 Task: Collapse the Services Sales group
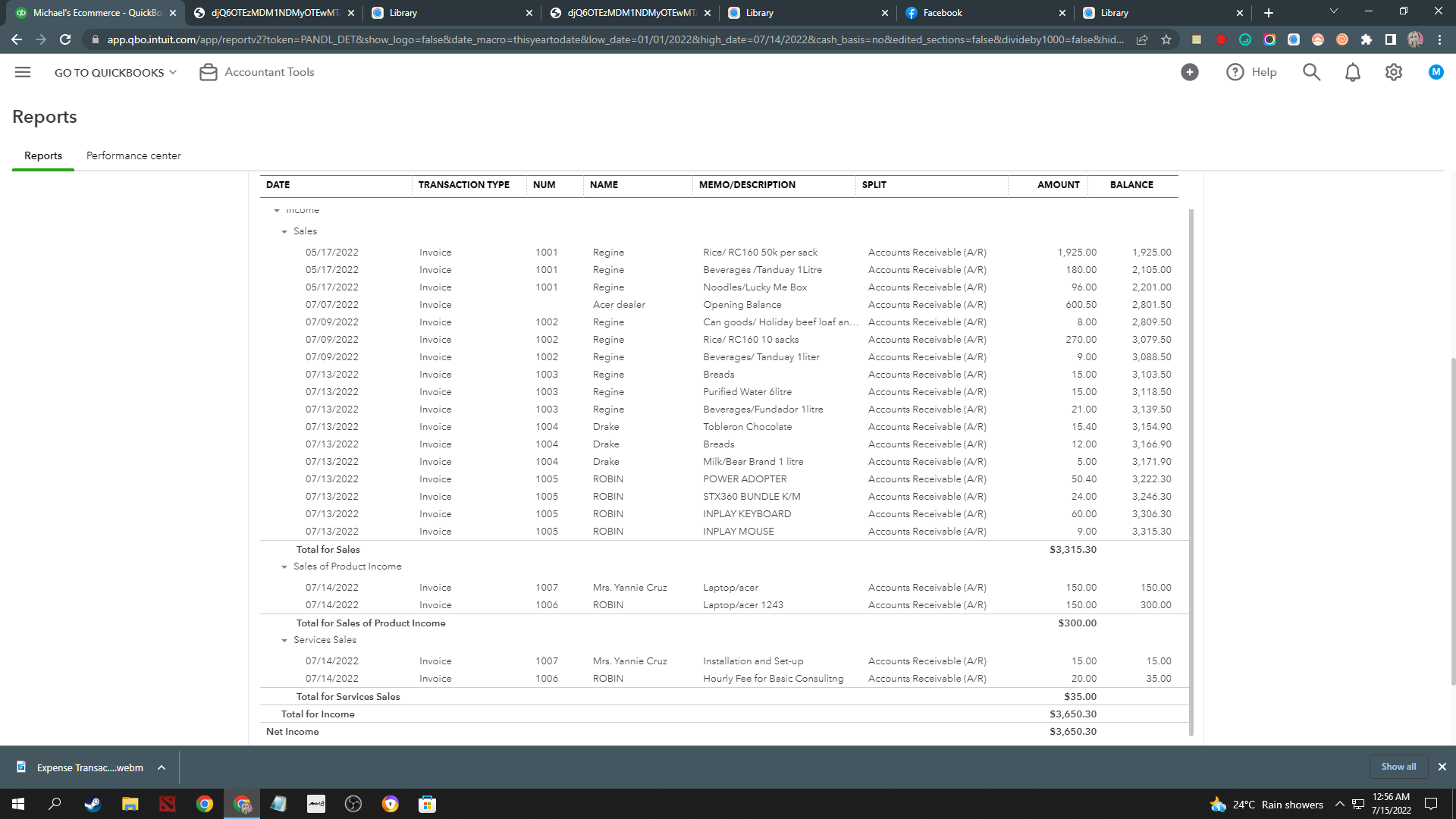(284, 640)
